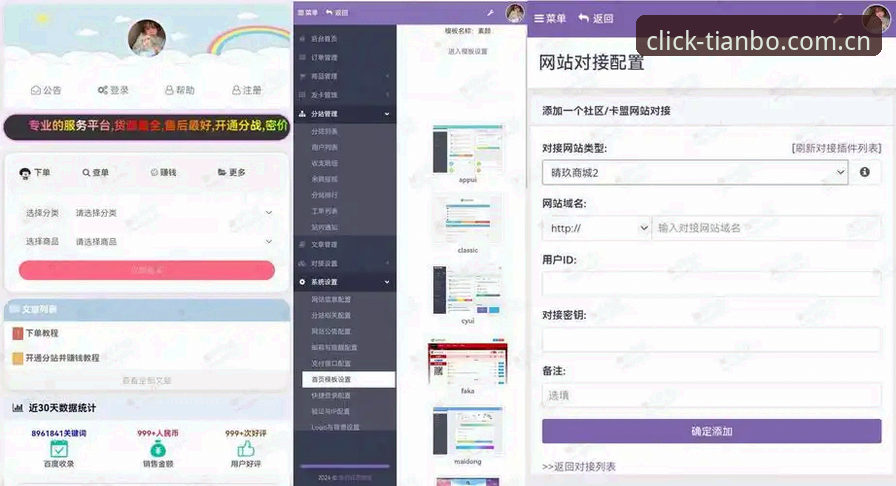Switch to the 赚钱 earn money tab
The width and height of the screenshot is (896, 486).
point(163,173)
